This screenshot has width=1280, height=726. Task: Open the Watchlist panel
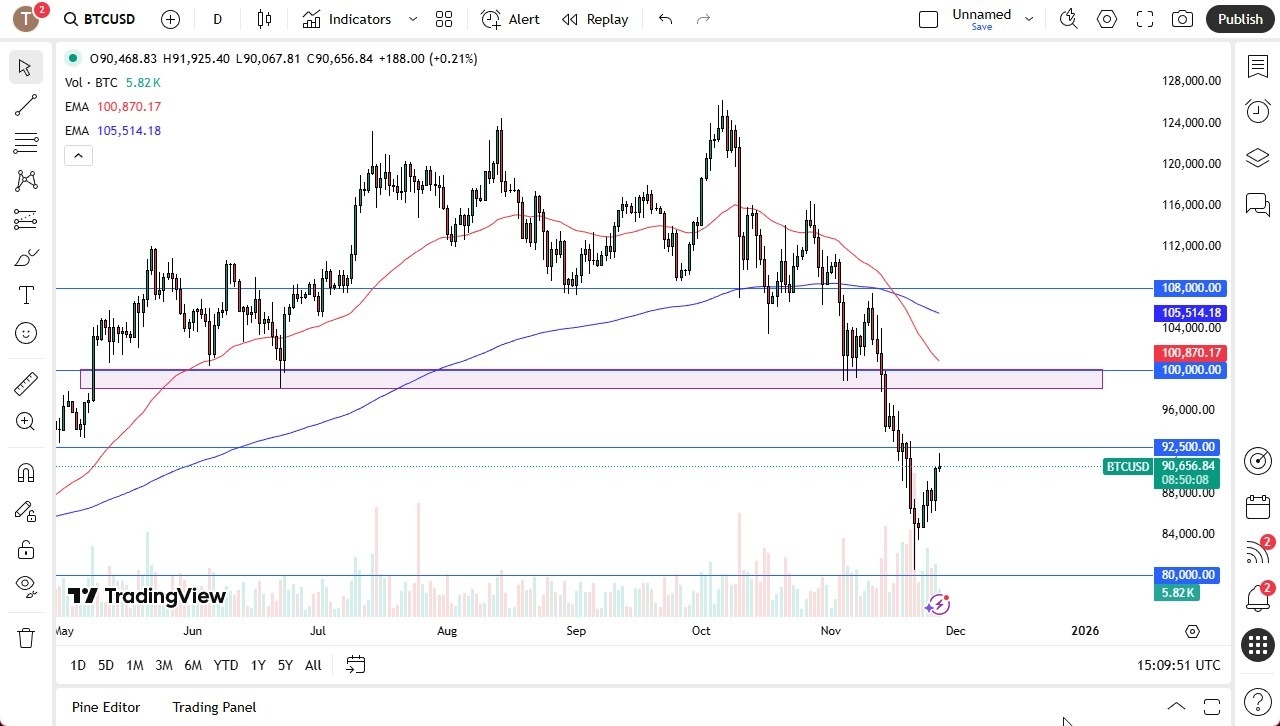coord(1257,66)
